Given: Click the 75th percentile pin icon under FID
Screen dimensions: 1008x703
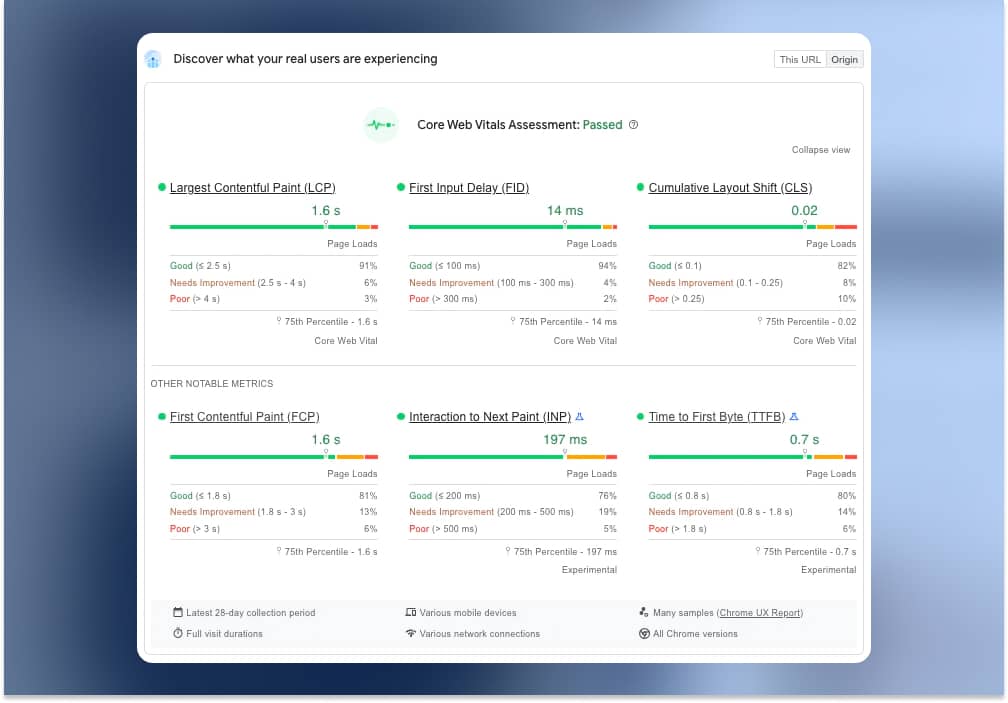Looking at the screenshot, I should tap(513, 321).
